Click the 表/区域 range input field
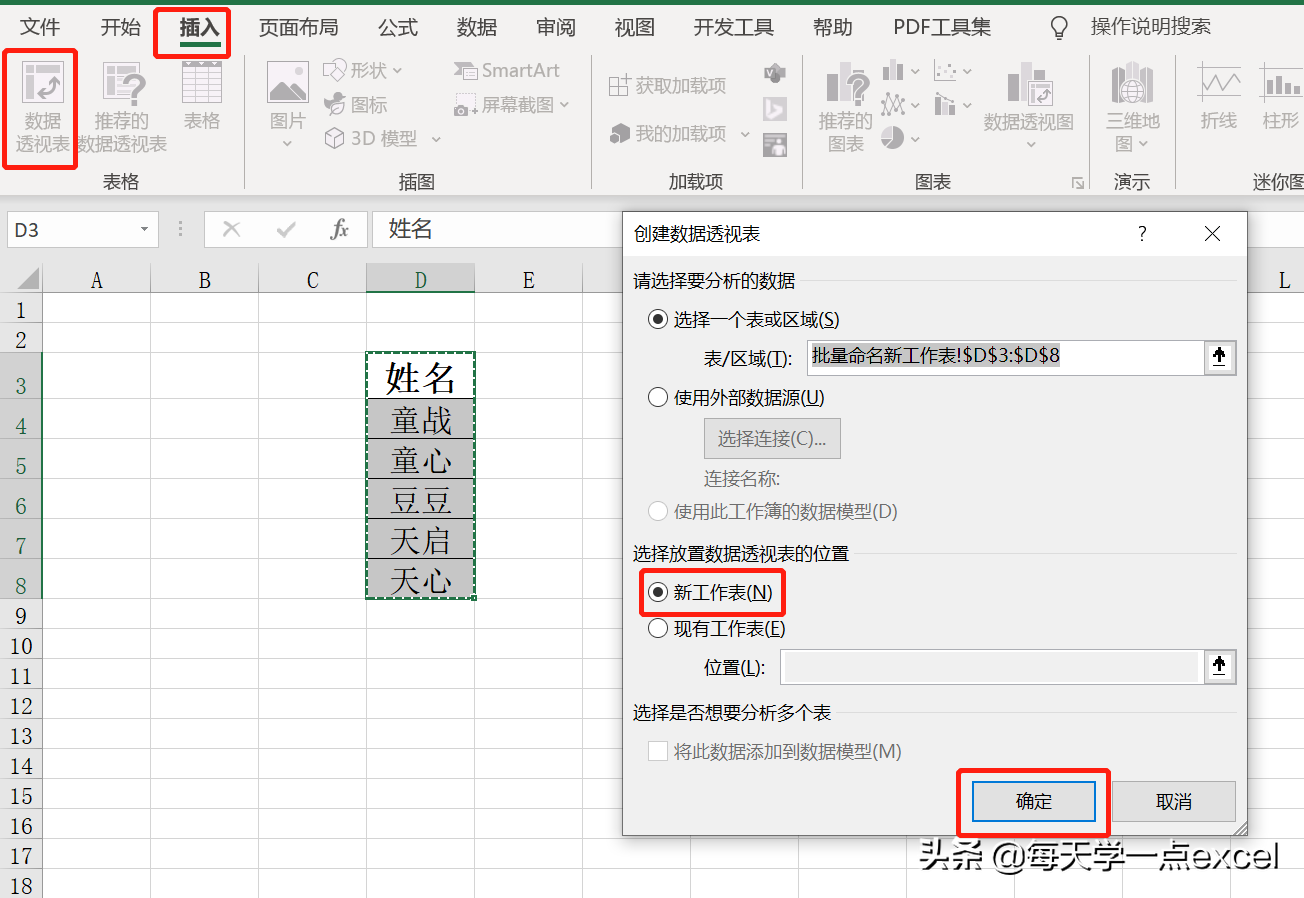This screenshot has height=898, width=1304. [1004, 357]
